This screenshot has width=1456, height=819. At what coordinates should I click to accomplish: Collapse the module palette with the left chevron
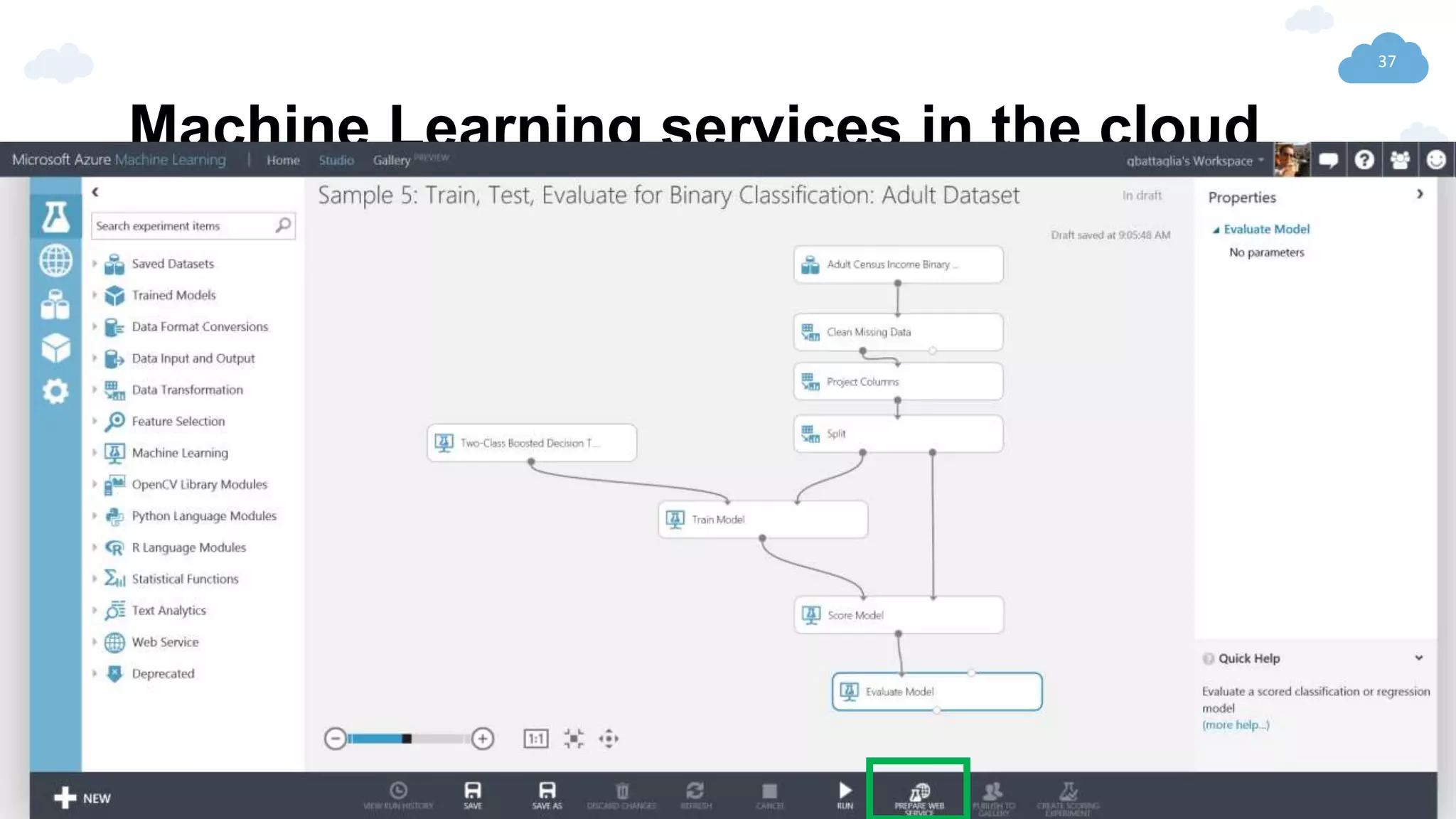95,192
